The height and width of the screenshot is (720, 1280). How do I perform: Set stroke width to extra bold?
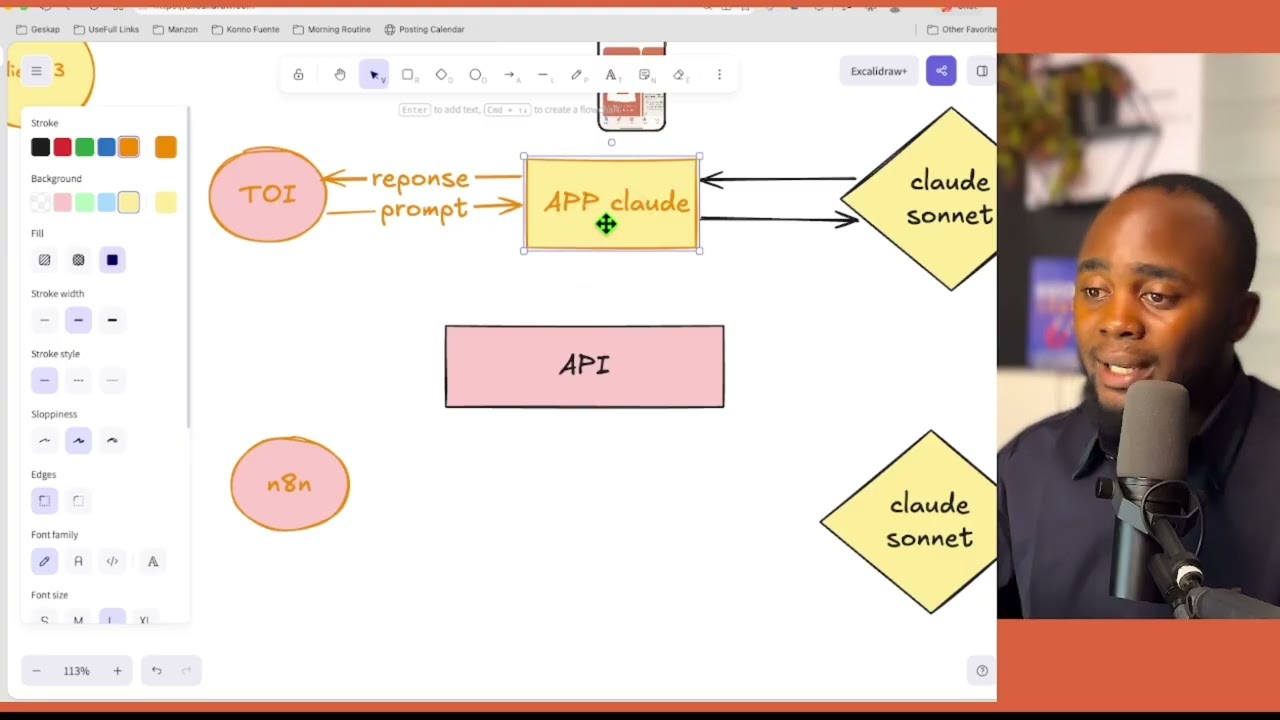(112, 320)
